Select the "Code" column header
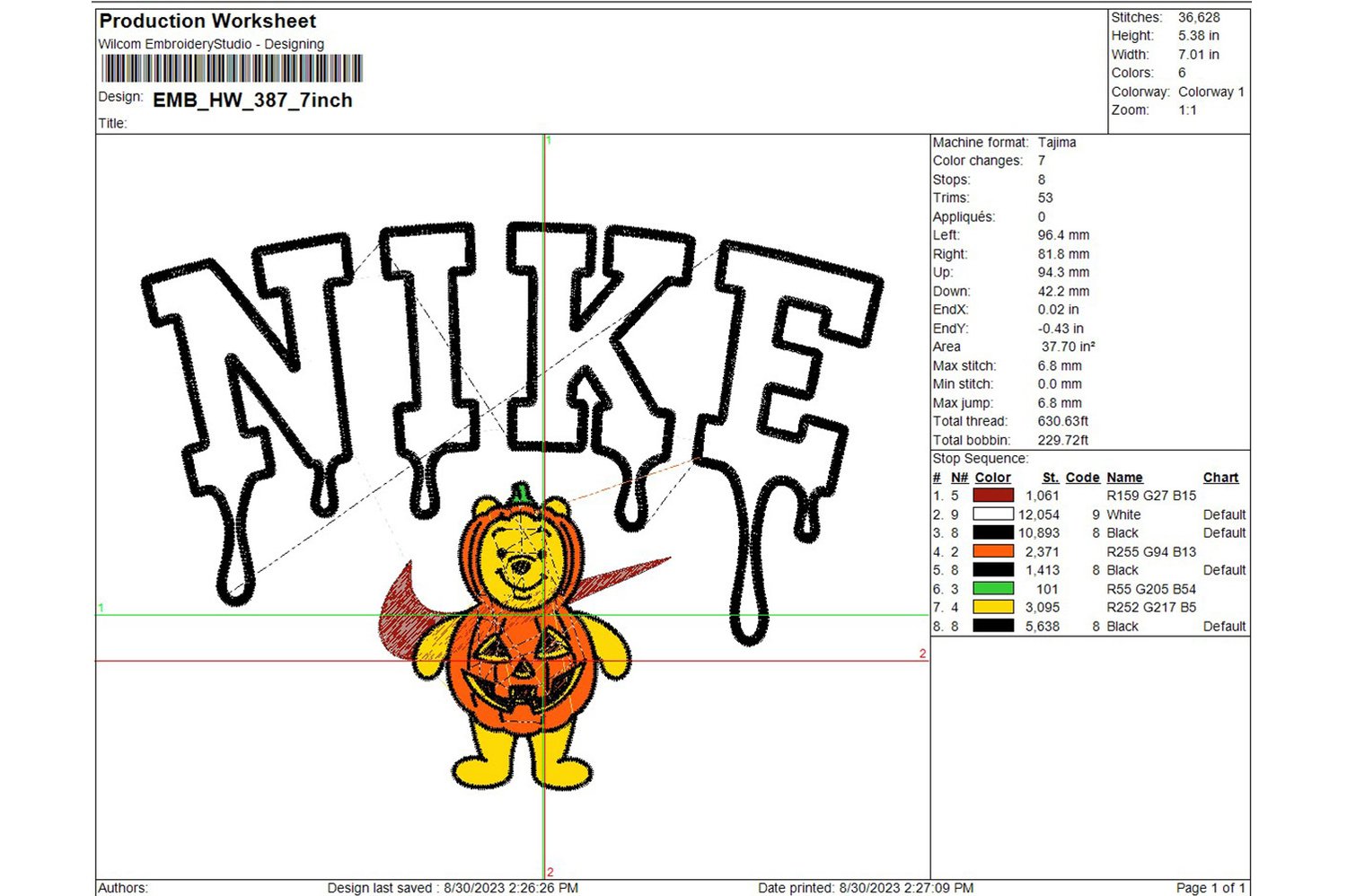 coord(1082,478)
